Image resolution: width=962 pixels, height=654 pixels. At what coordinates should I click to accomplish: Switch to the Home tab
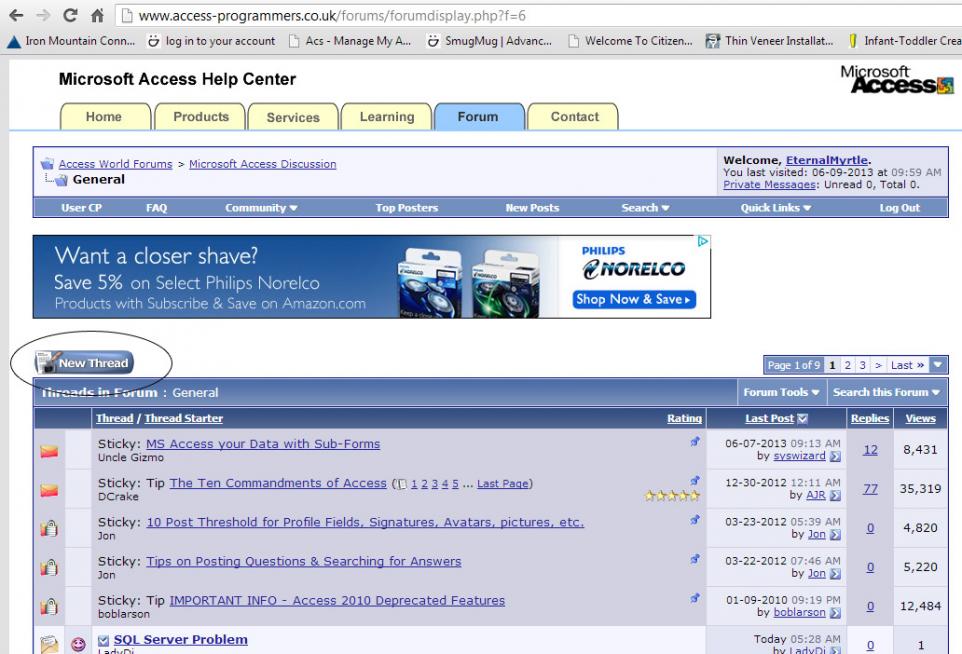pos(104,117)
